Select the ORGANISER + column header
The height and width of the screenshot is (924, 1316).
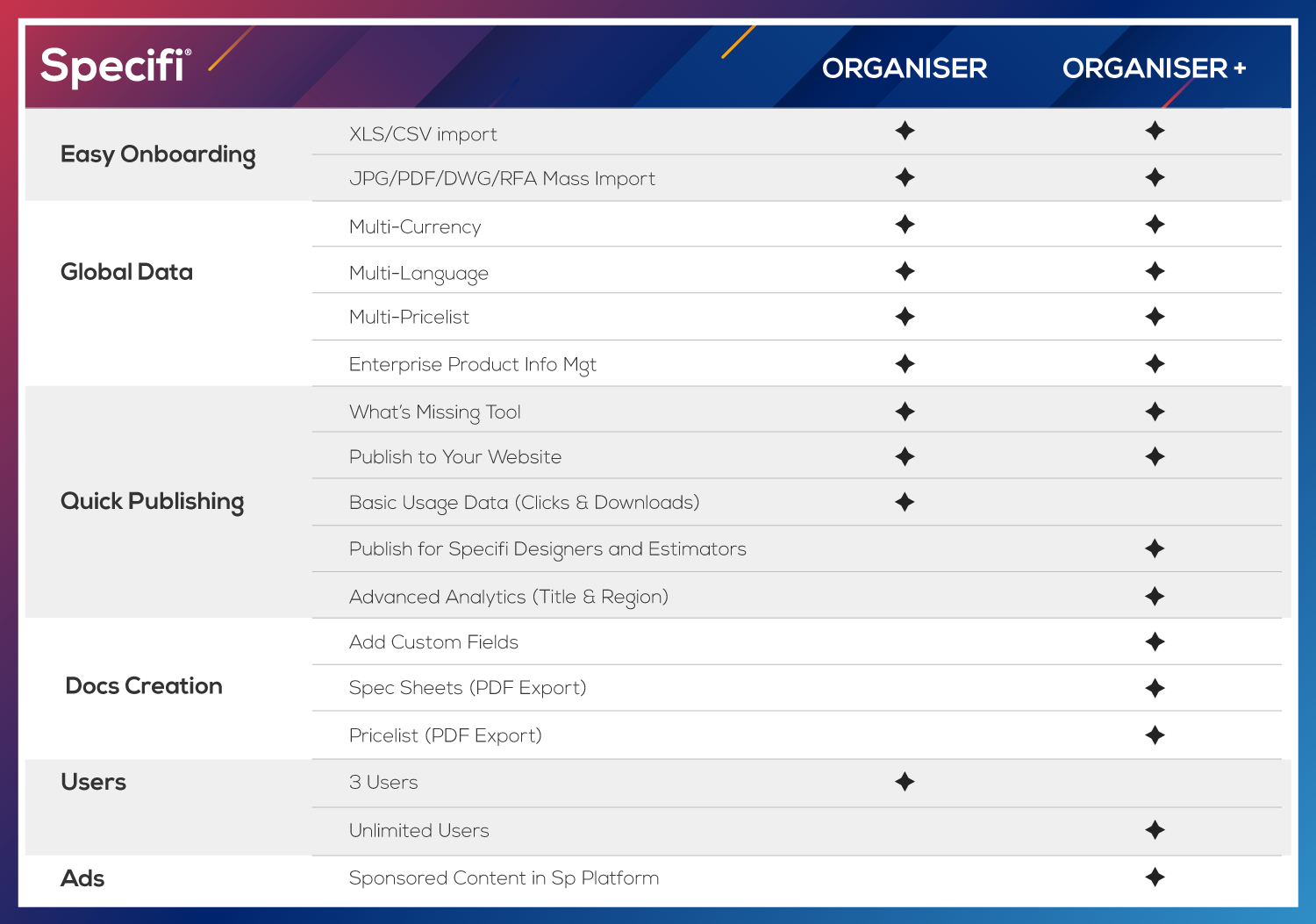pyautogui.click(x=1154, y=68)
